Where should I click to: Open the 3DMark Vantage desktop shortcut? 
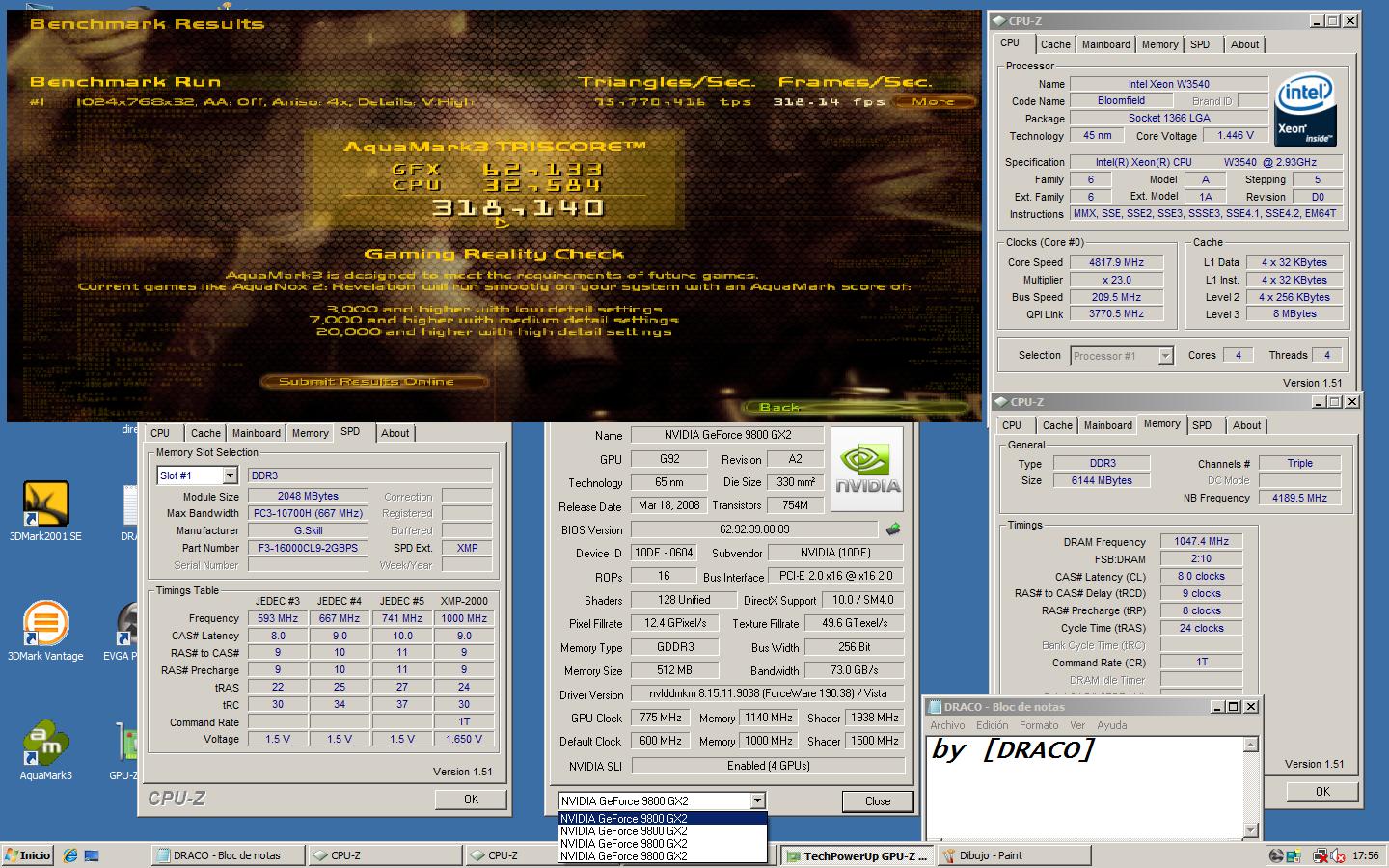tap(45, 631)
